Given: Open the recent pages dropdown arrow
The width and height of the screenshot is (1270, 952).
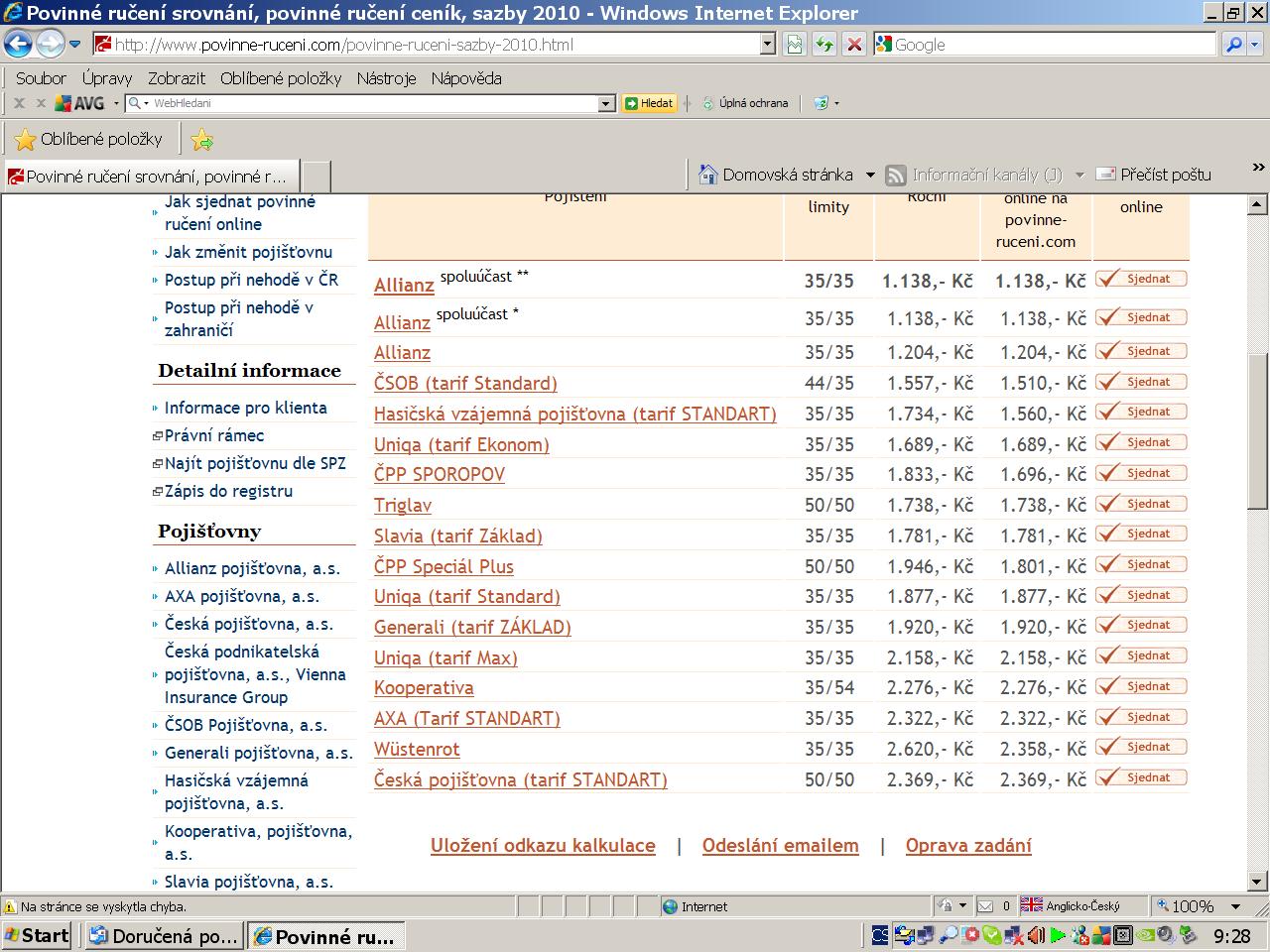Looking at the screenshot, I should pyautogui.click(x=74, y=45).
